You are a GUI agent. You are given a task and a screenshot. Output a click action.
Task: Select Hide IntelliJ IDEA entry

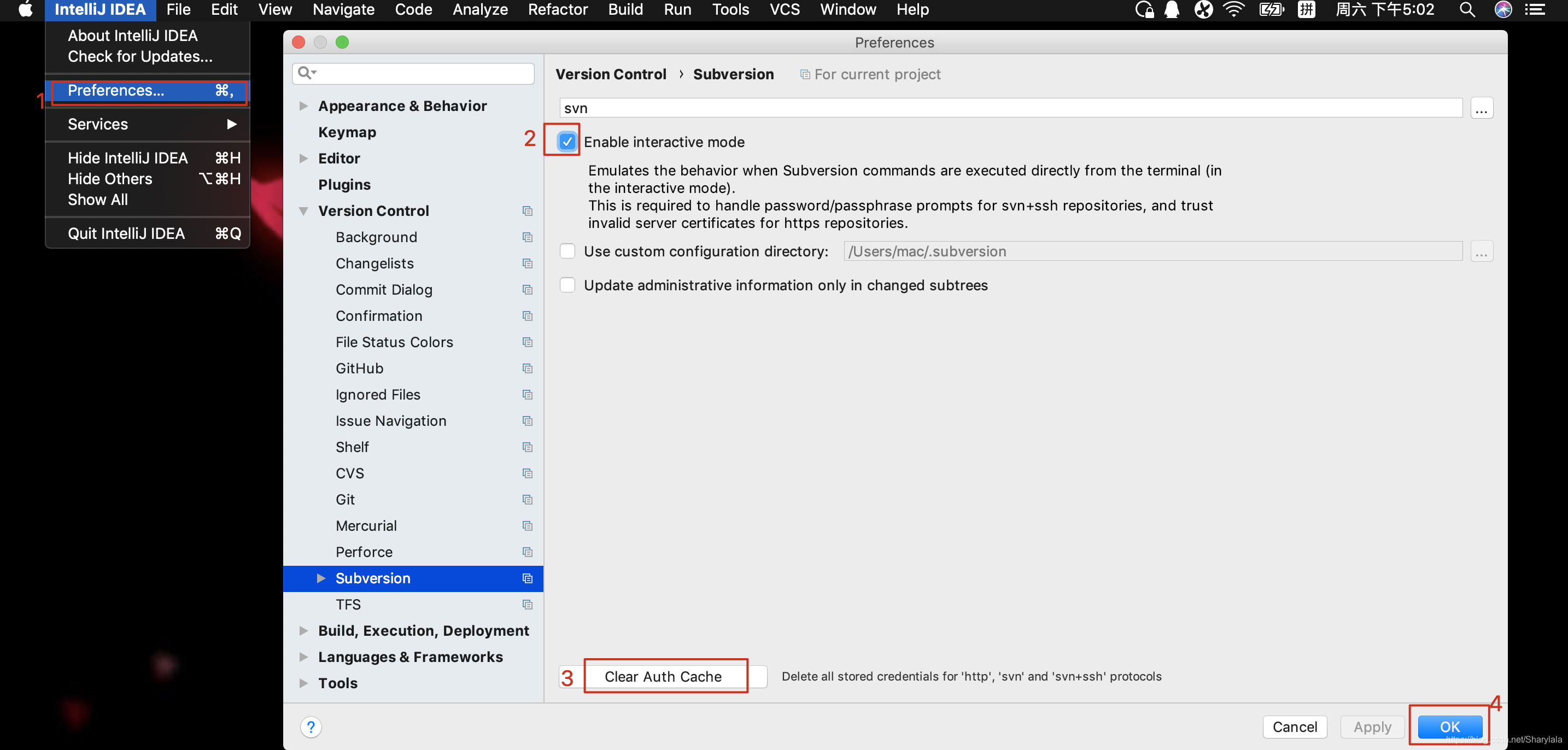click(148, 157)
